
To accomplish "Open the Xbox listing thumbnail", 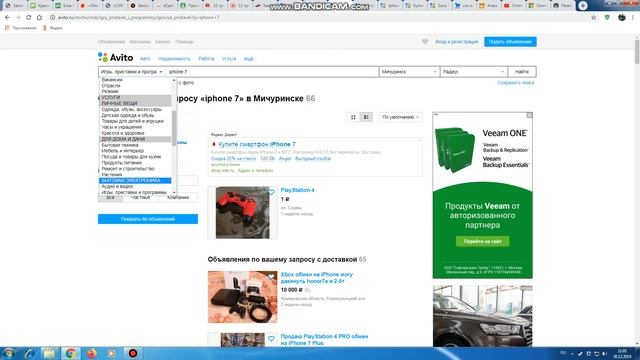I will click(x=242, y=297).
